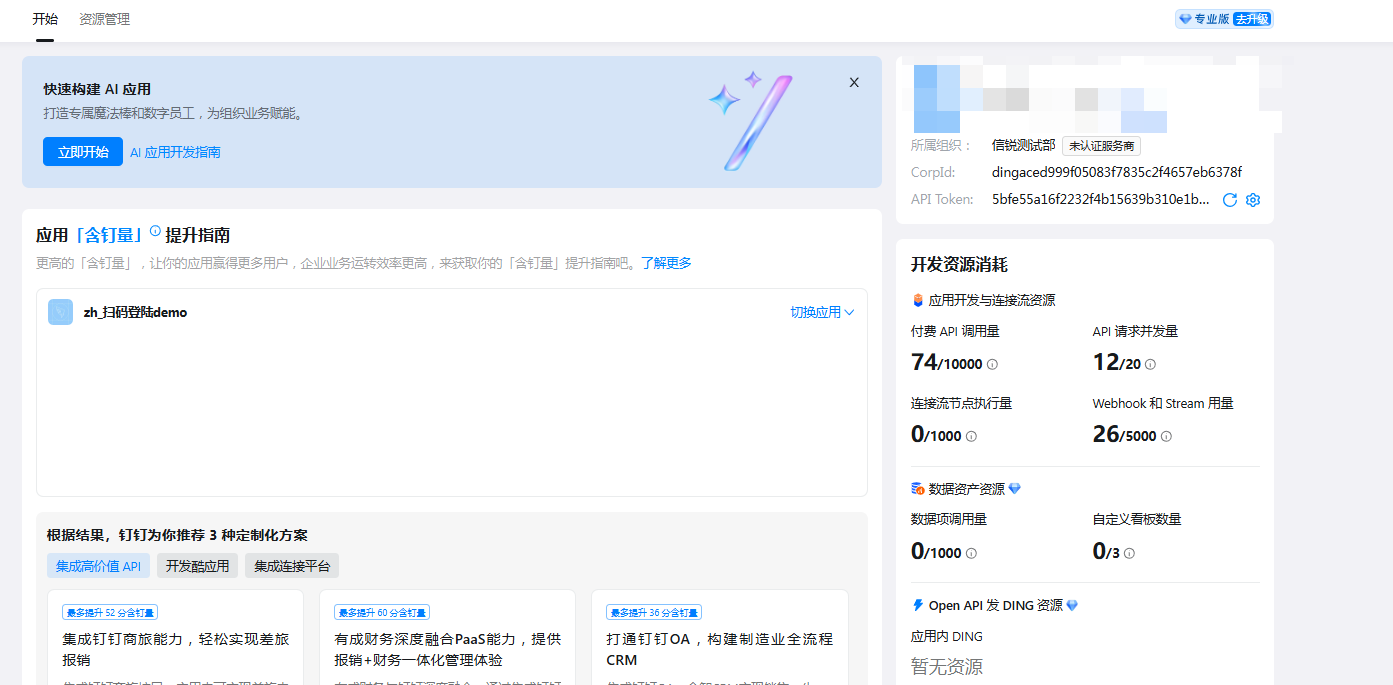Click info icon beside 数据项调用量 0/1000
The width and height of the screenshot is (1393, 685).
[x=971, y=553]
